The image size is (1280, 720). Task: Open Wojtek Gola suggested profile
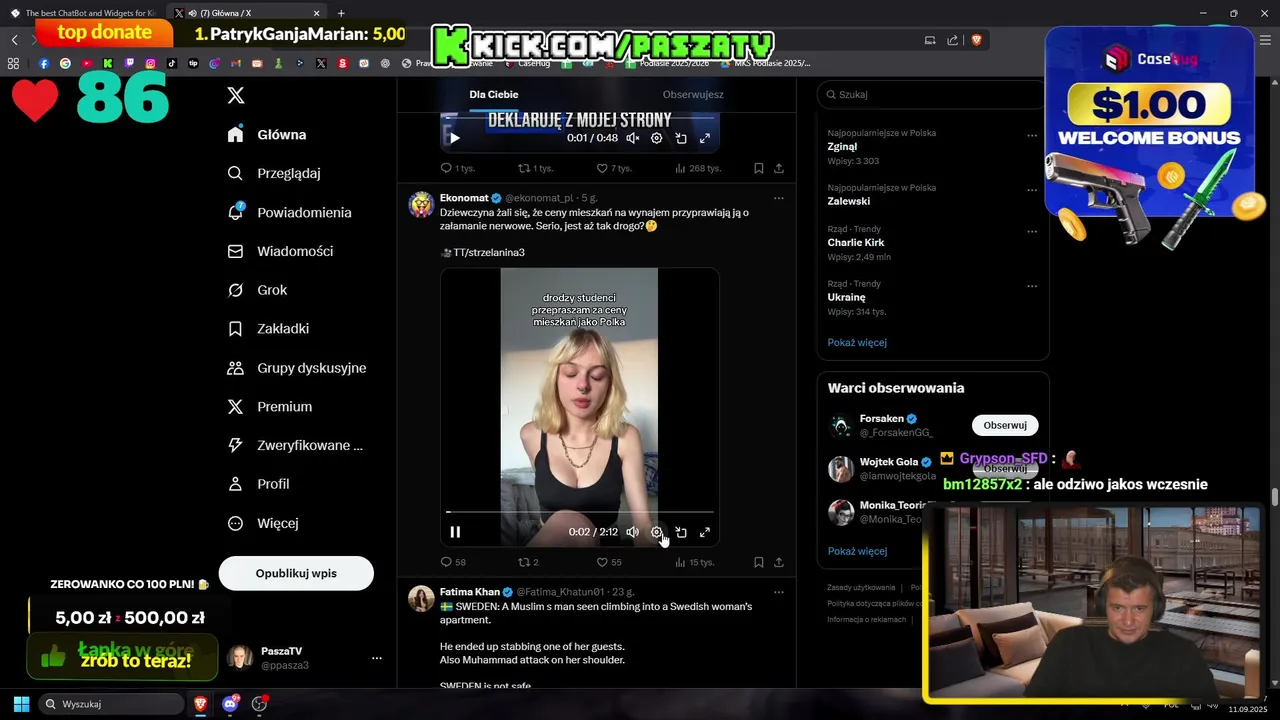click(x=889, y=462)
